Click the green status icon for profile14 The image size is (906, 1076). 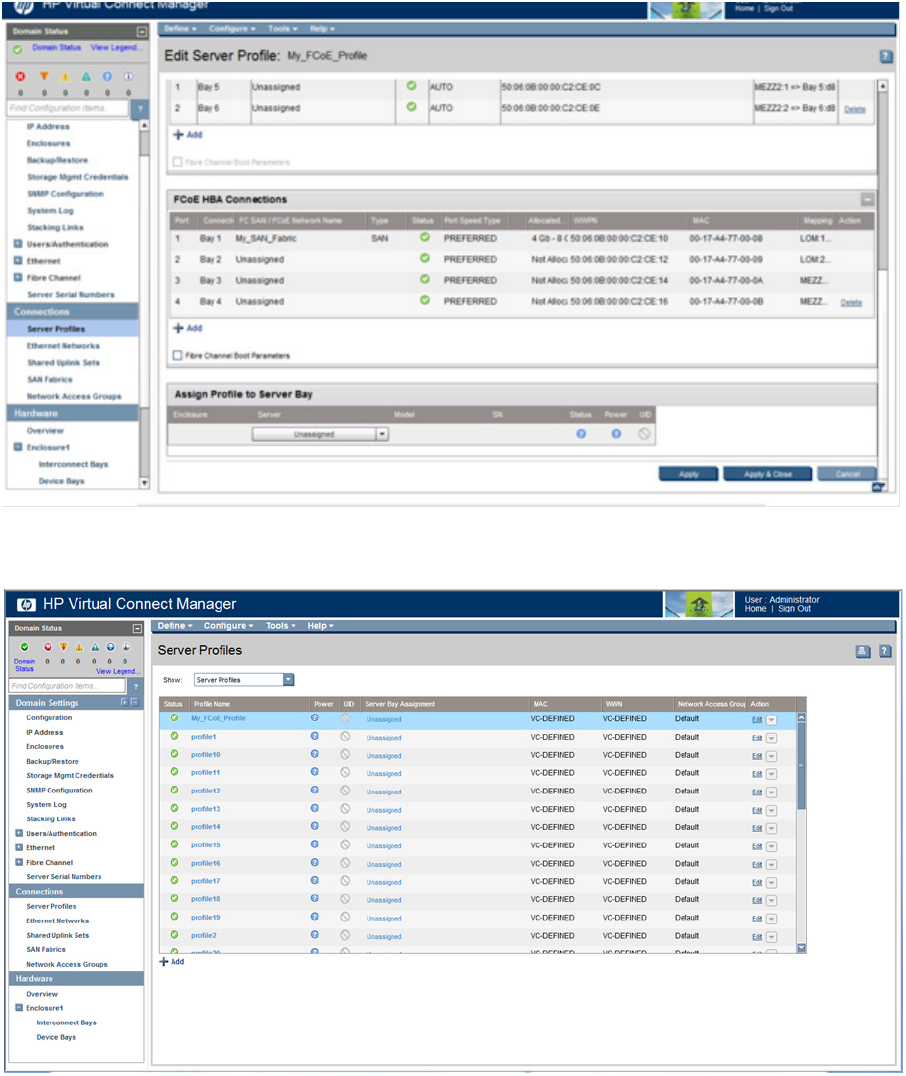click(x=174, y=827)
